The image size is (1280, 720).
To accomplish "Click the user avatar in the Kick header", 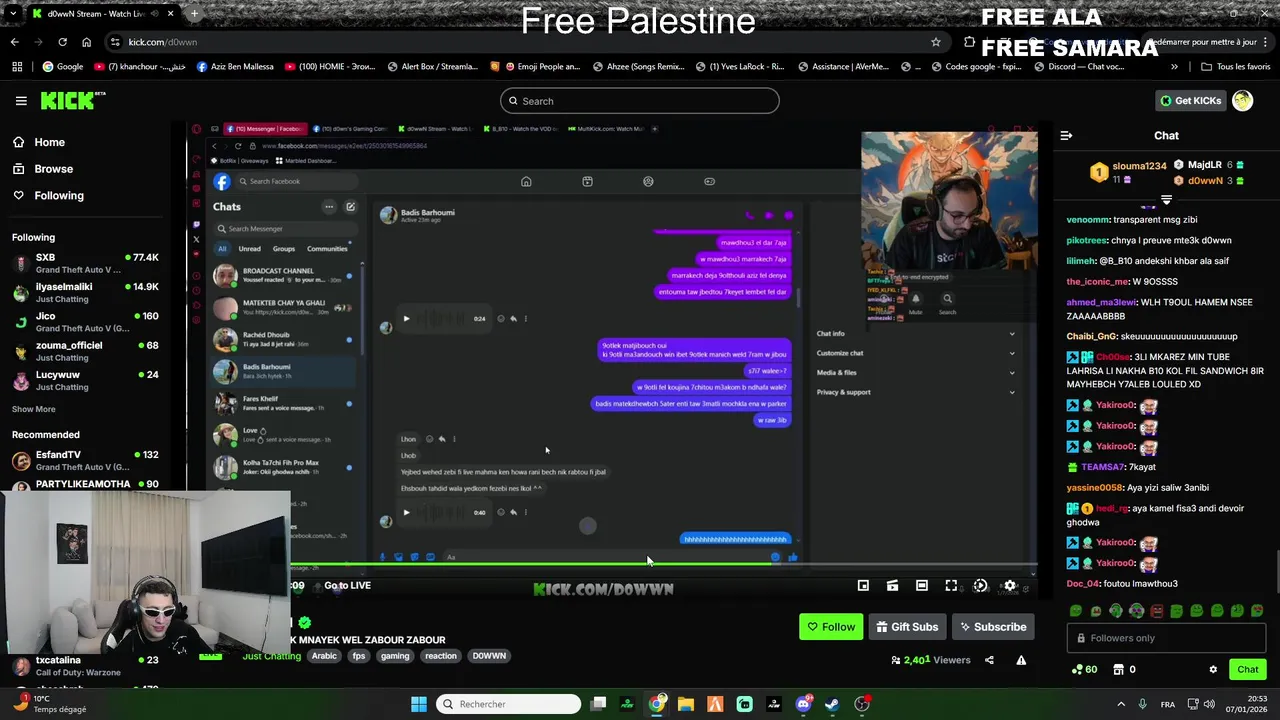I will point(1242,100).
